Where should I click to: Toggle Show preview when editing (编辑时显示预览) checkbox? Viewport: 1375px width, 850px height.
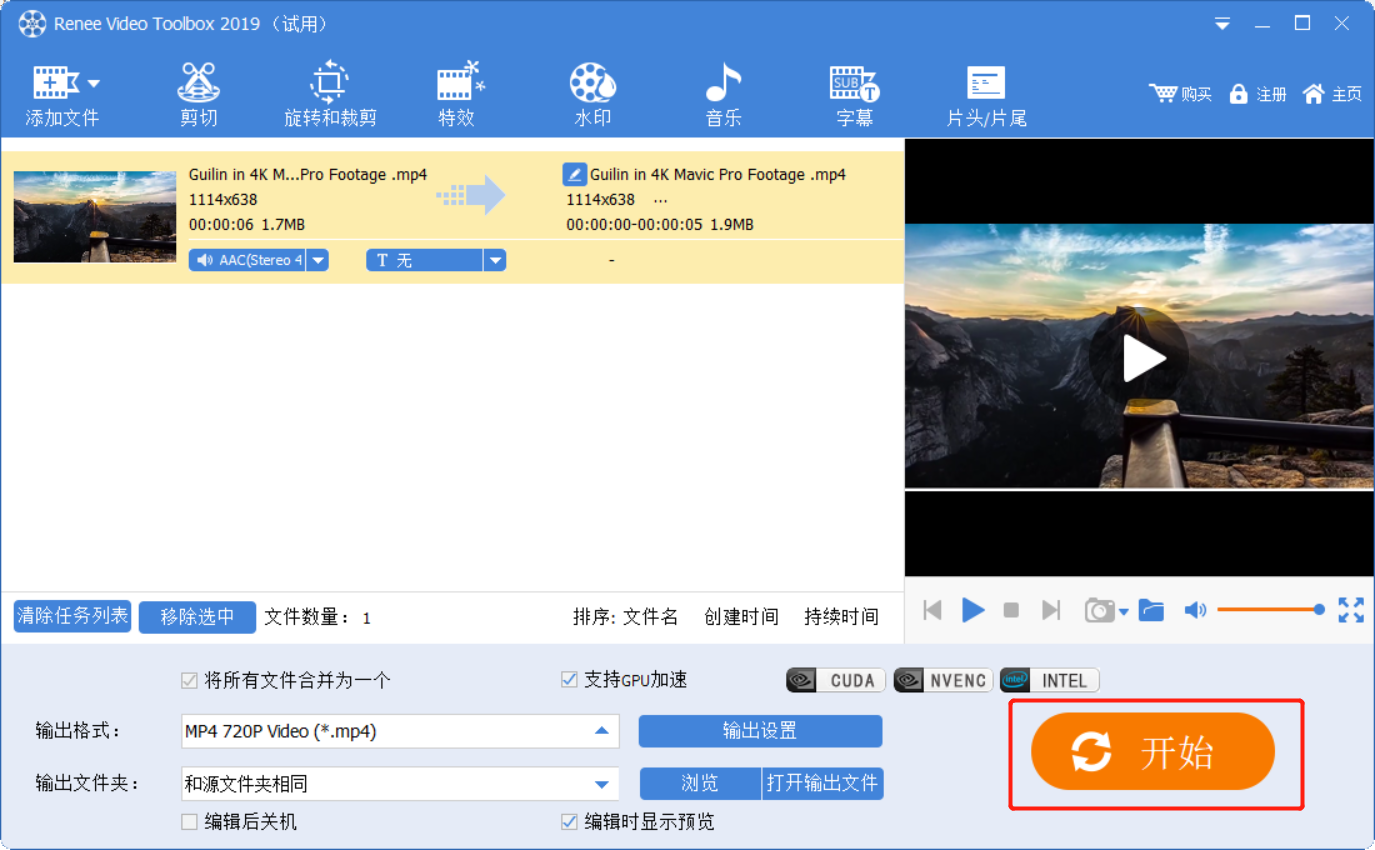pos(569,822)
